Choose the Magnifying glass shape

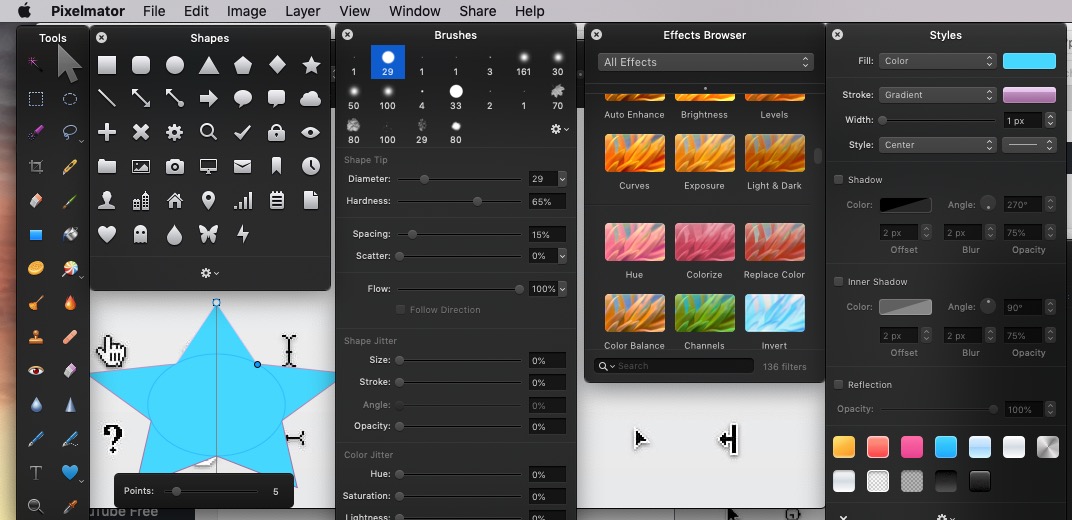click(209, 132)
